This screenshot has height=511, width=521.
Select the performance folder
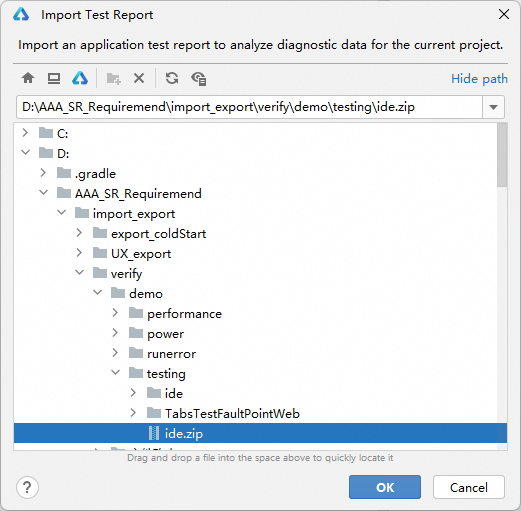click(184, 314)
